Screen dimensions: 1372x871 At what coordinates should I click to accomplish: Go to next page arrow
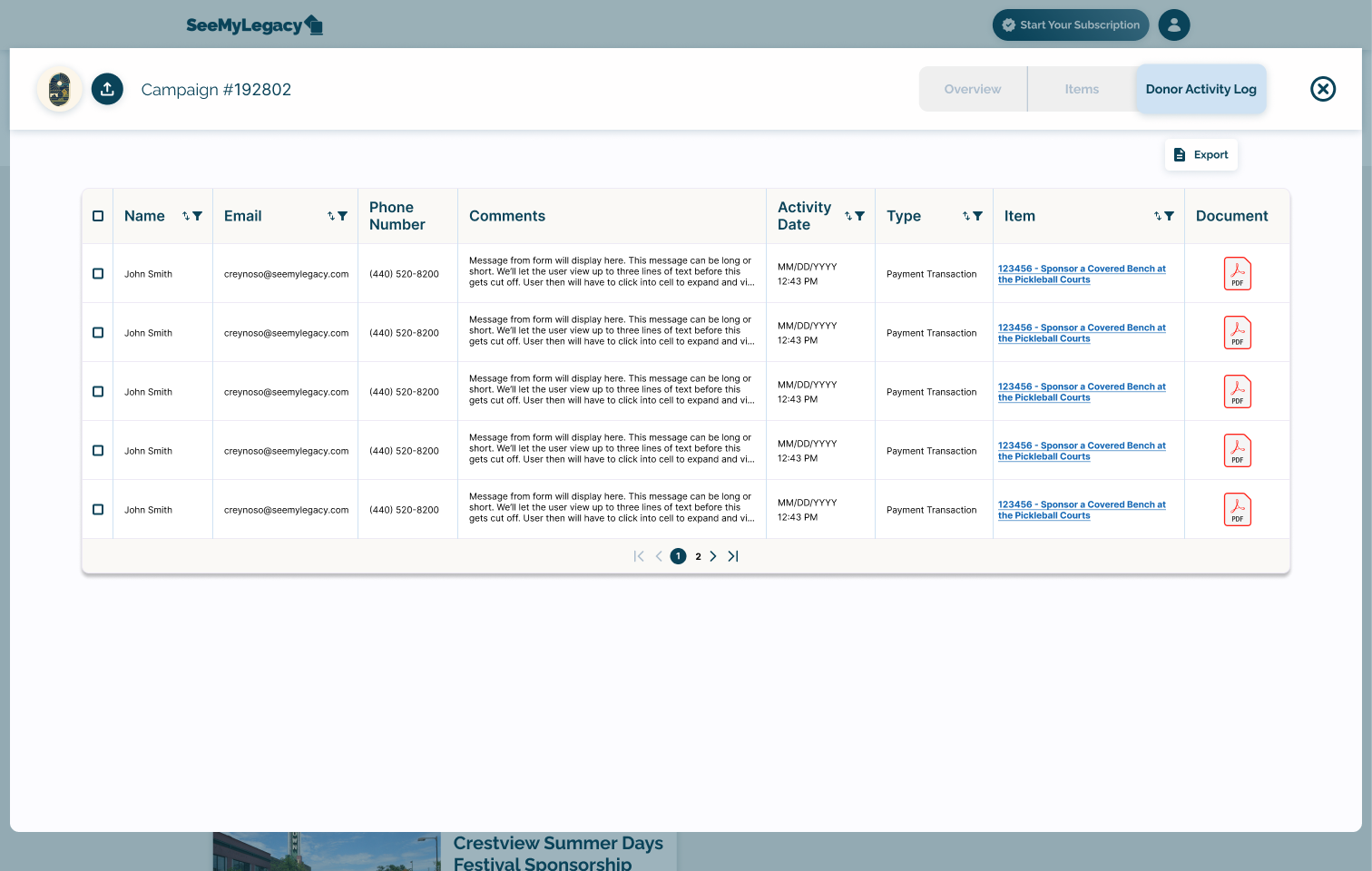713,556
